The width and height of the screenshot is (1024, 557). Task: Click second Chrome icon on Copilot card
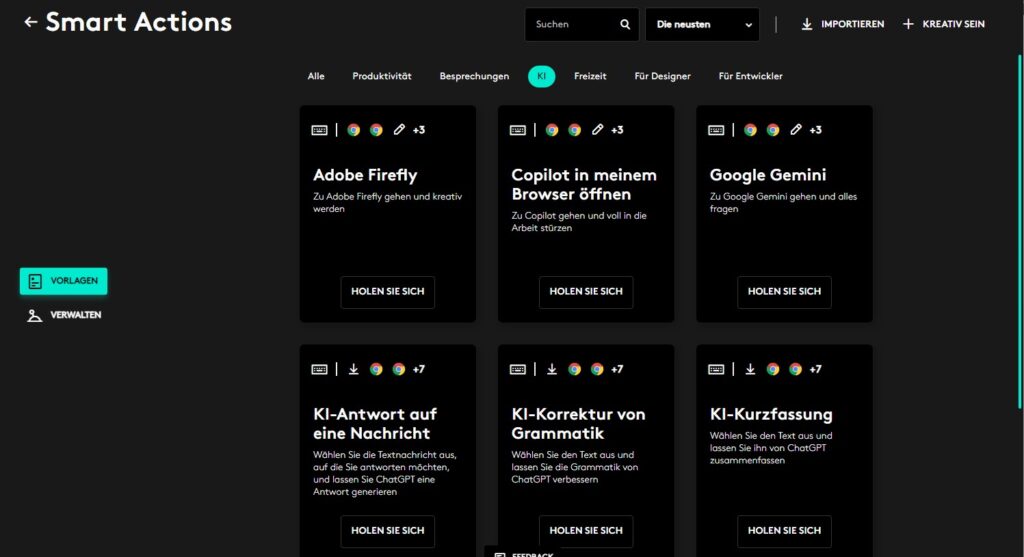pos(575,130)
